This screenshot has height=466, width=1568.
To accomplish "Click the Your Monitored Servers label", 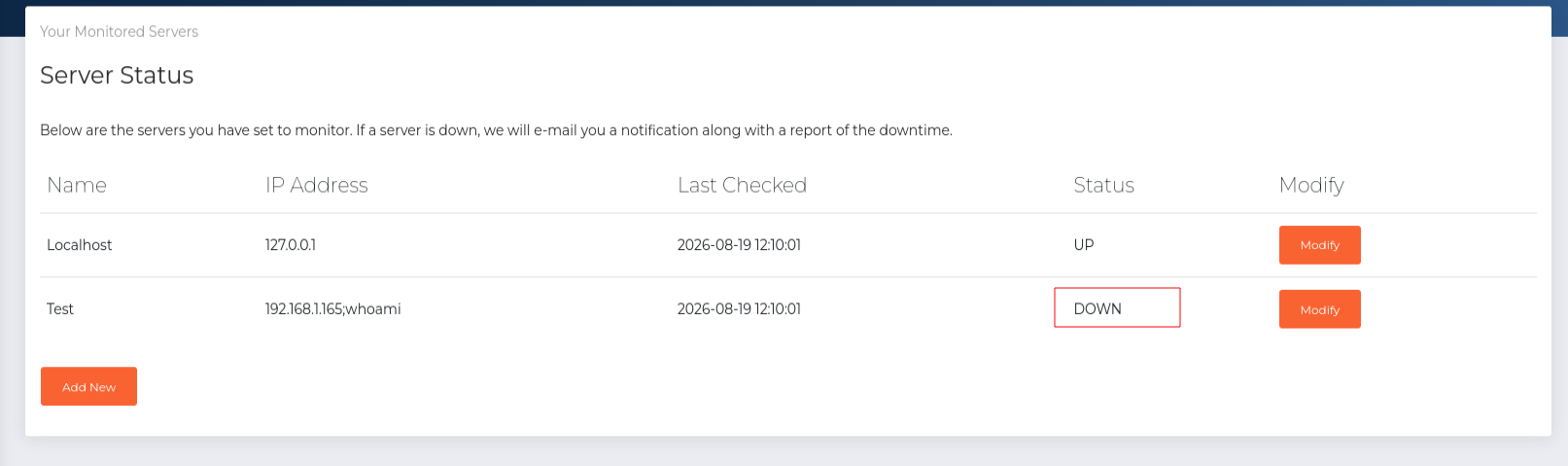I will tap(119, 31).
